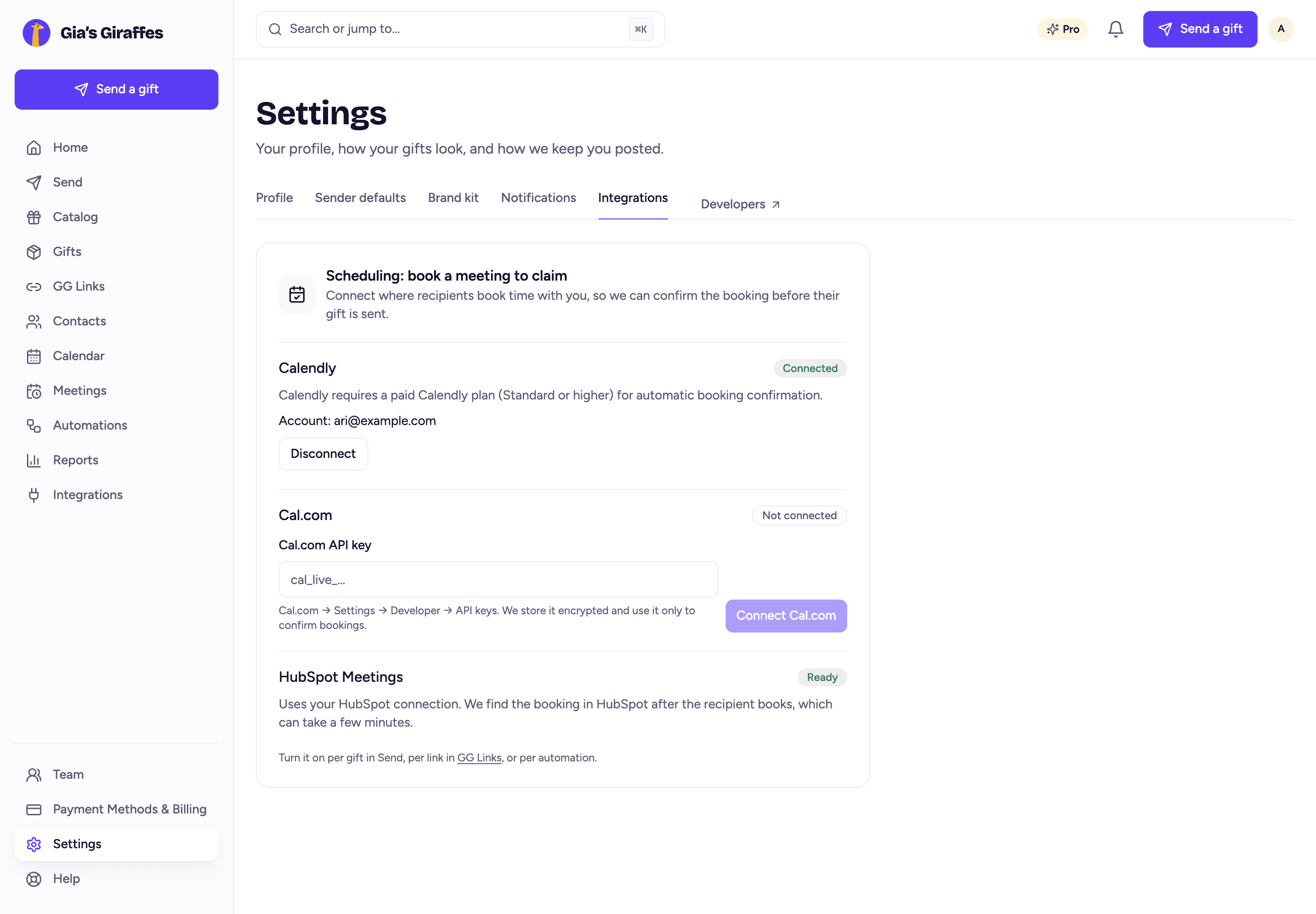Click the scheduling calendar-check icon
1316x914 pixels.
297,294
